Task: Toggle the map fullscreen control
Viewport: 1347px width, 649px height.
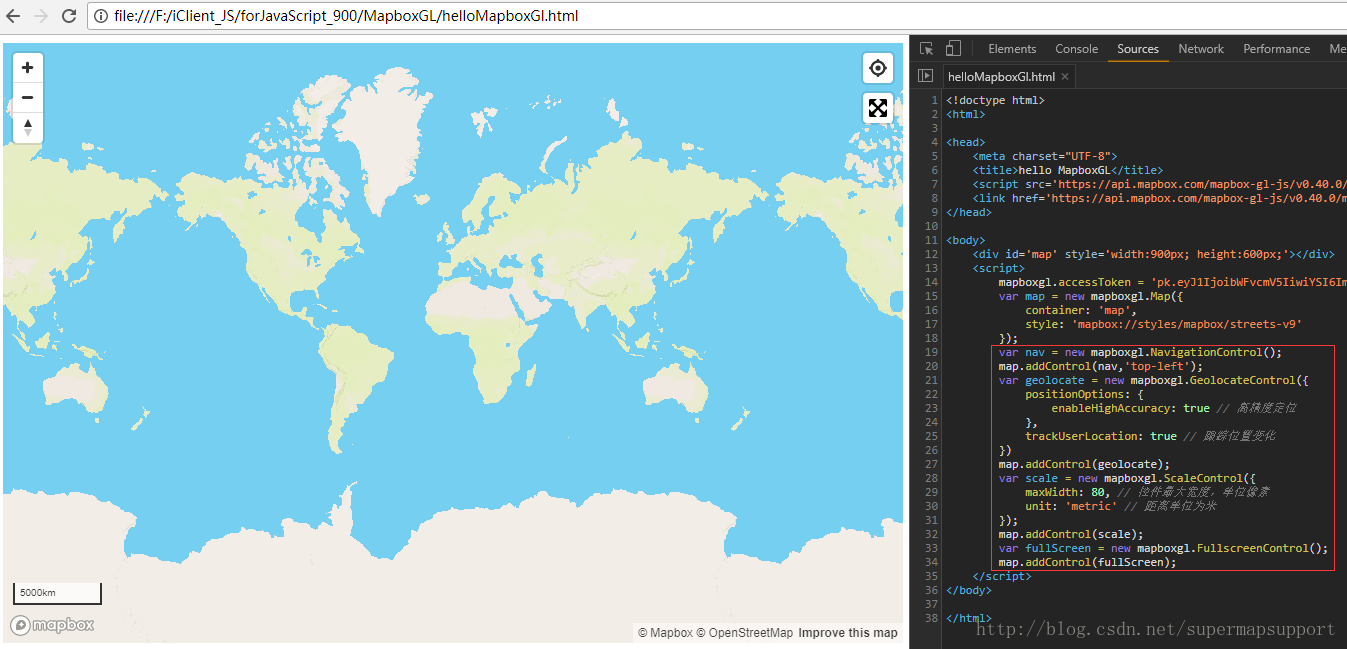Action: tap(878, 108)
